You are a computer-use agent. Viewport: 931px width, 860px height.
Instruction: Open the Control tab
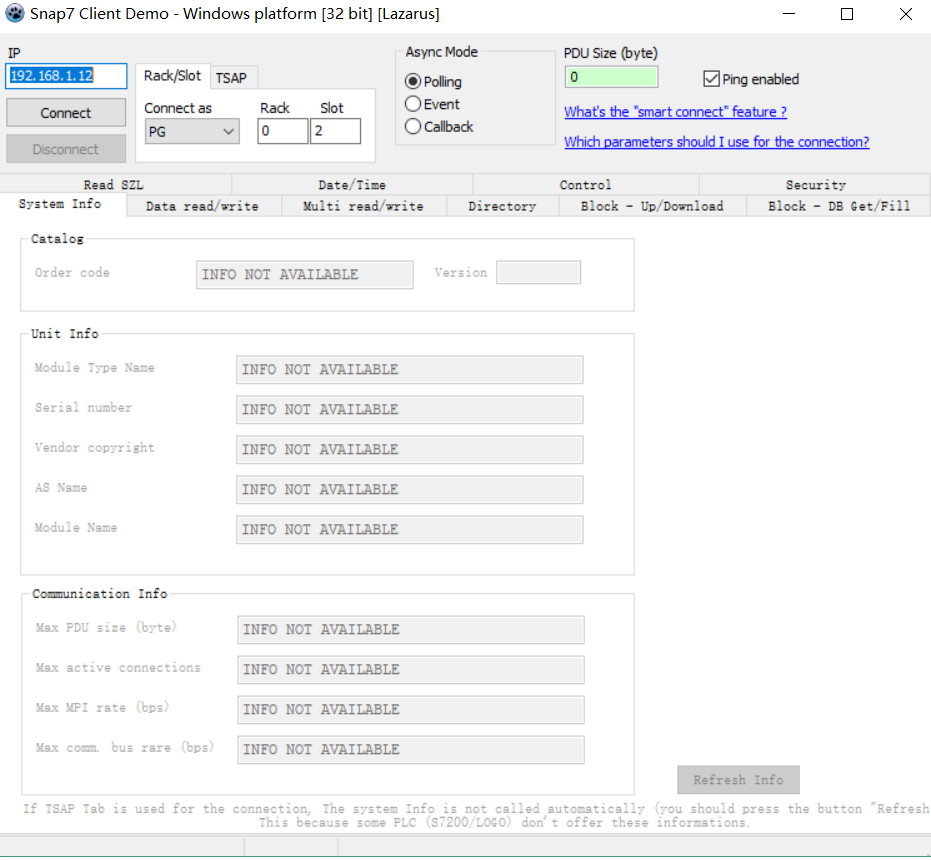tap(585, 185)
